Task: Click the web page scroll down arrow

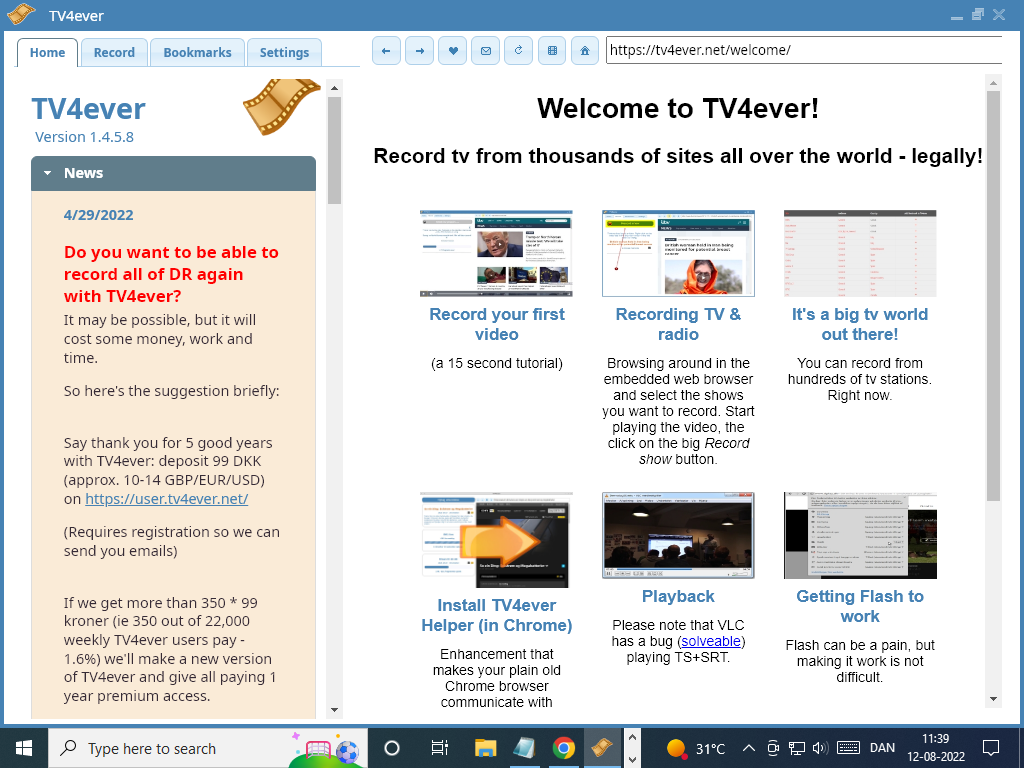Action: [x=993, y=699]
